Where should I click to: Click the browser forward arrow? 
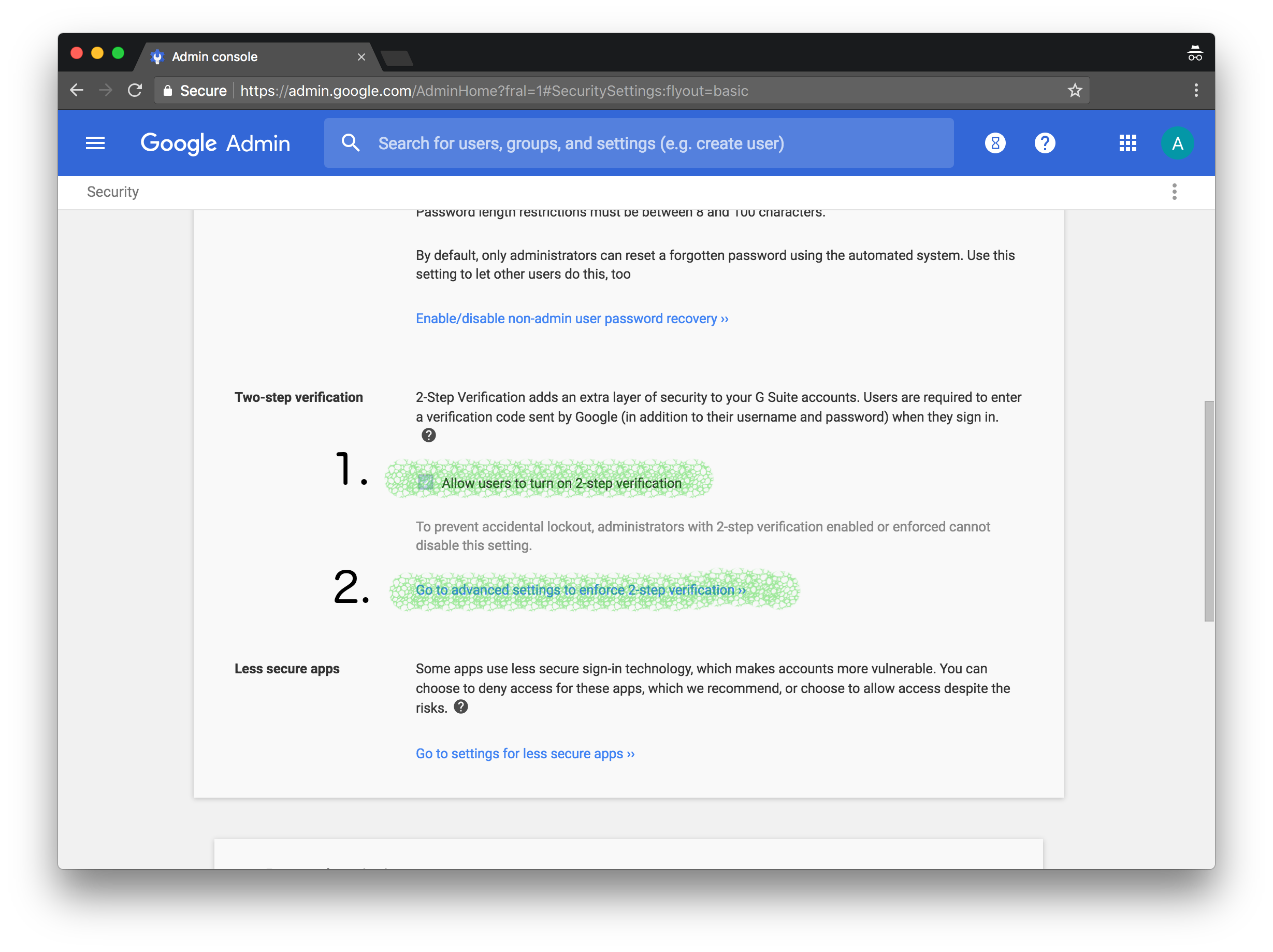[x=105, y=90]
